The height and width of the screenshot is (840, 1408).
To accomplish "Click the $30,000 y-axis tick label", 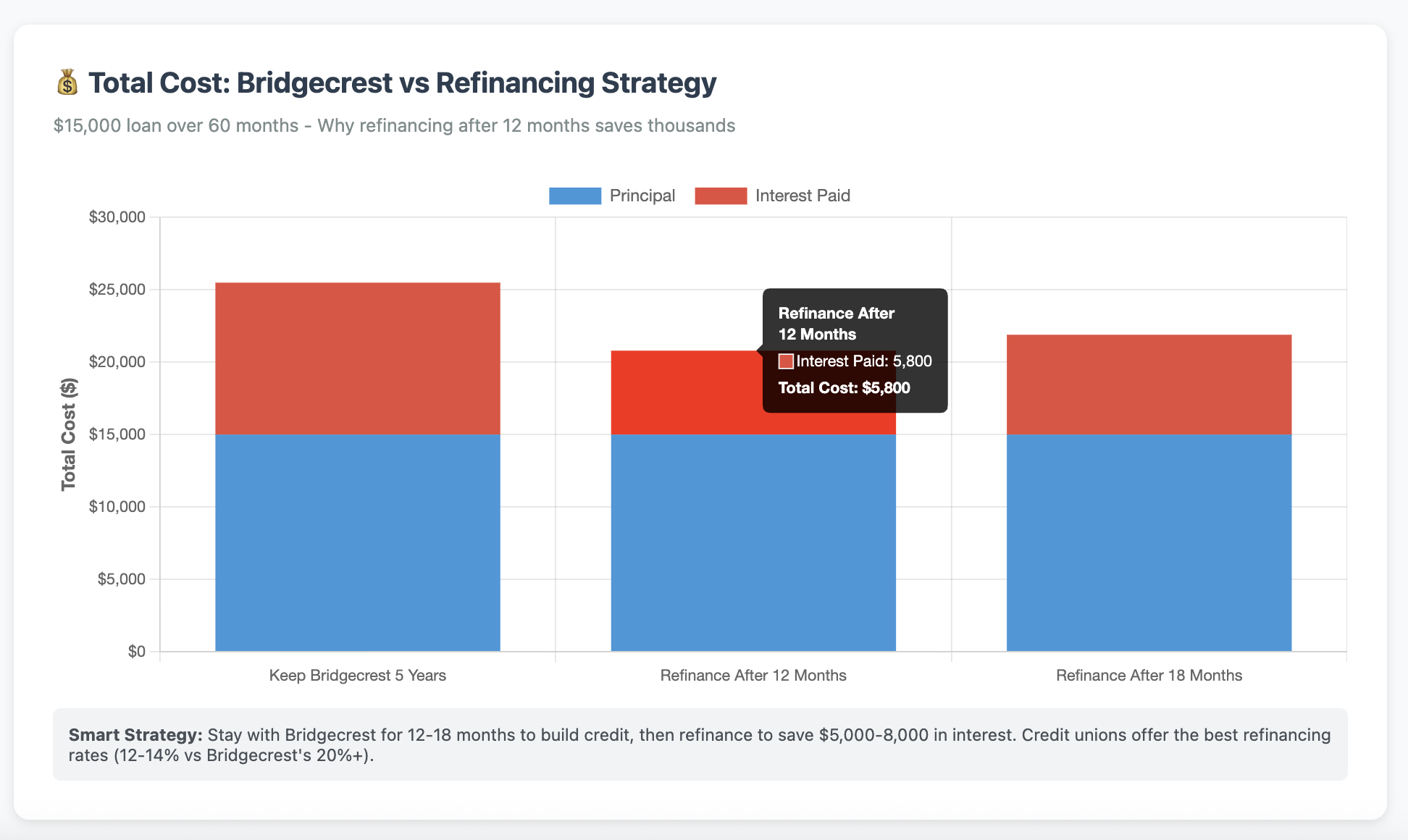I will click(x=117, y=217).
